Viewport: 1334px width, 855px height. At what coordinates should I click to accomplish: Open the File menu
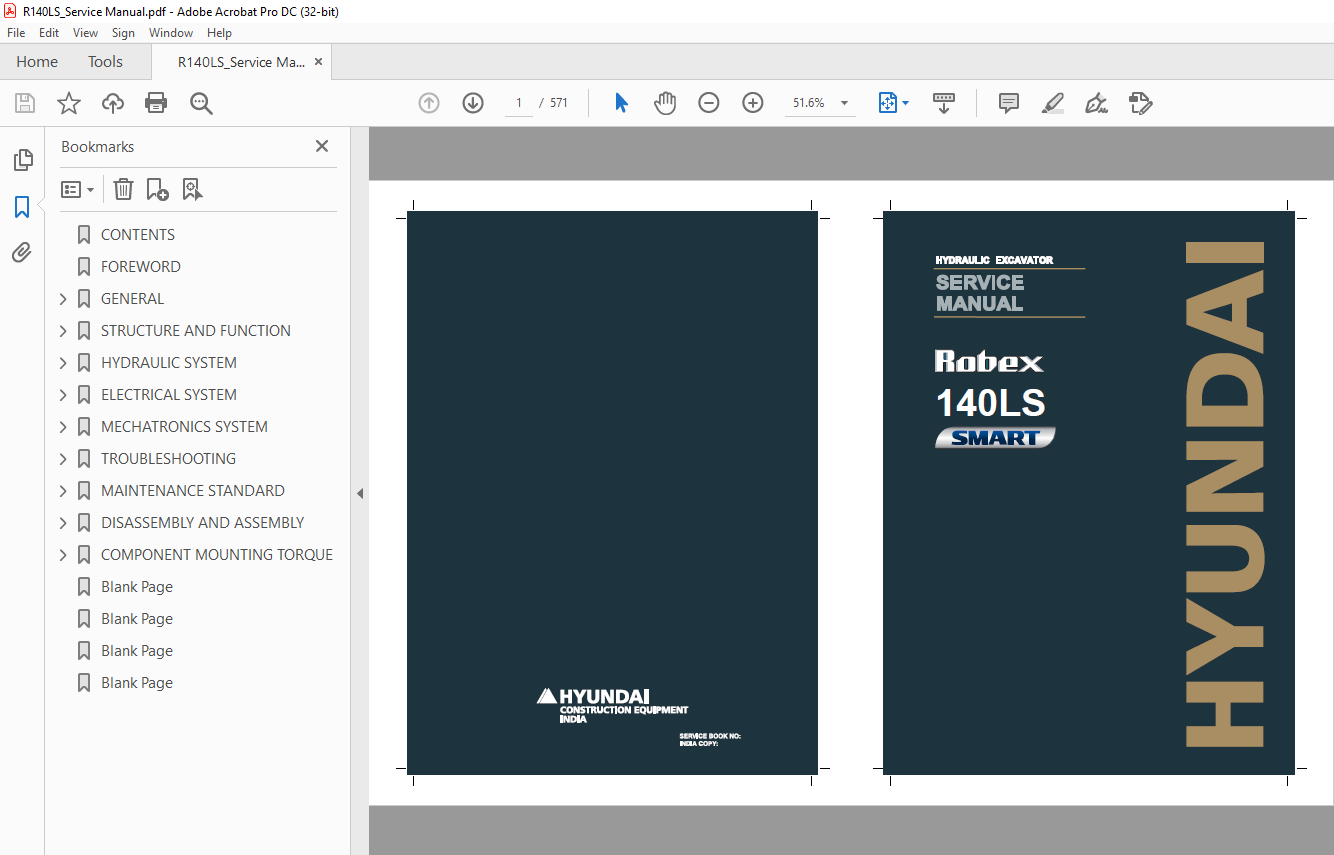(x=16, y=33)
